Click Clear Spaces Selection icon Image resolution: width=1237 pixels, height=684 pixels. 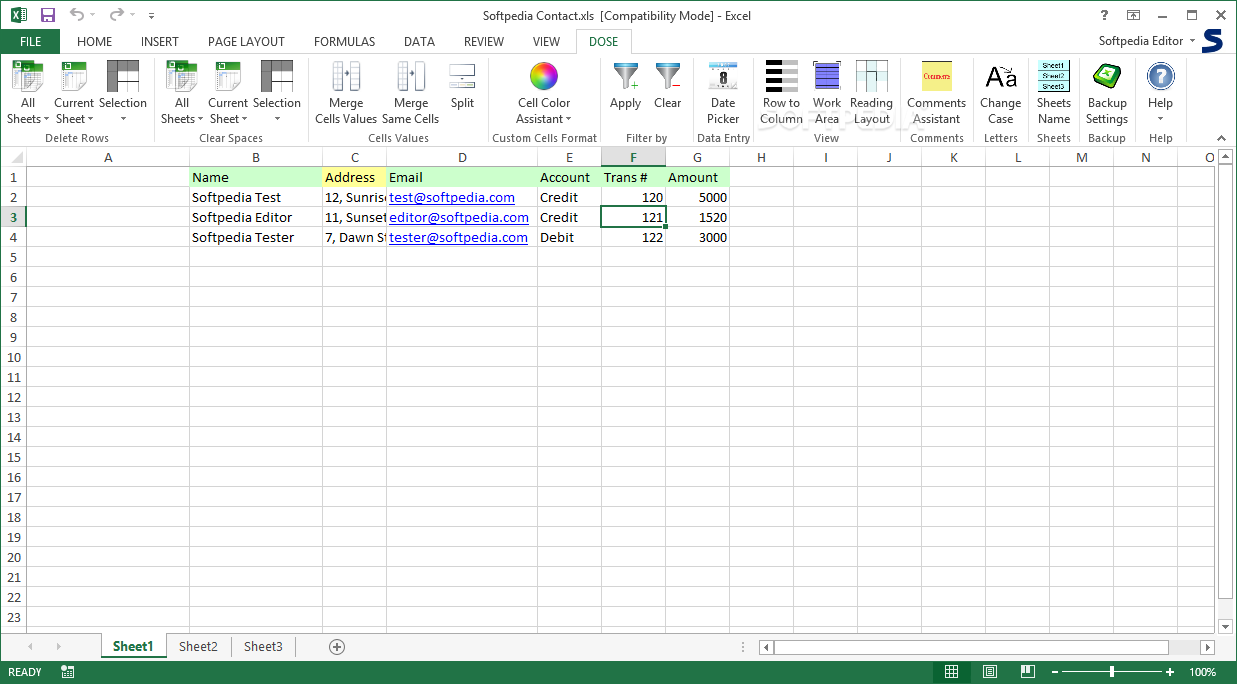(277, 77)
